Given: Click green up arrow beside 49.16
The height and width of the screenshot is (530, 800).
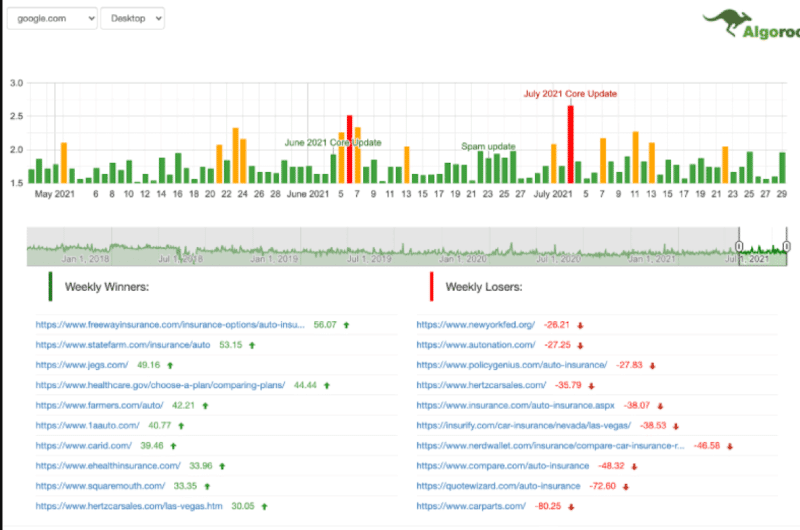Looking at the screenshot, I should pos(170,366).
